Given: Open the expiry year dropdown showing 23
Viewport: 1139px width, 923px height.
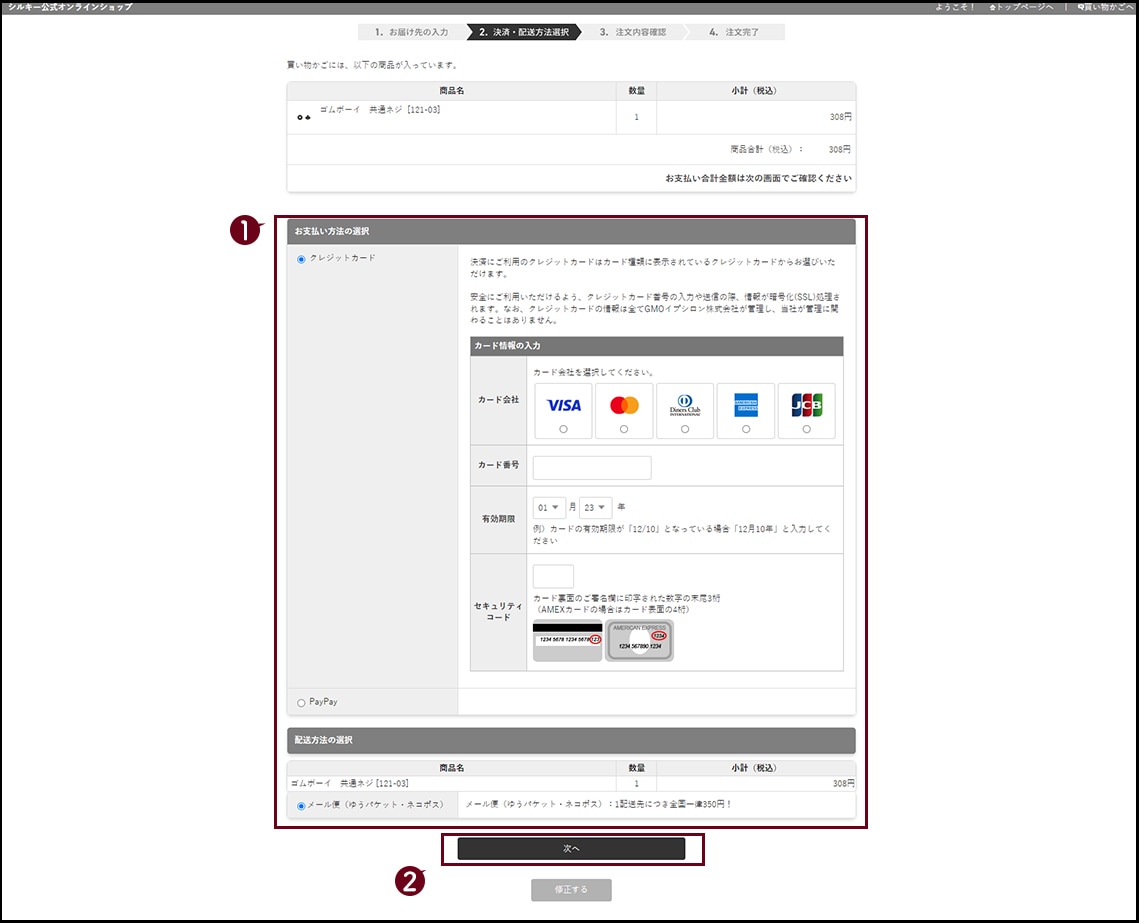Looking at the screenshot, I should coord(596,507).
